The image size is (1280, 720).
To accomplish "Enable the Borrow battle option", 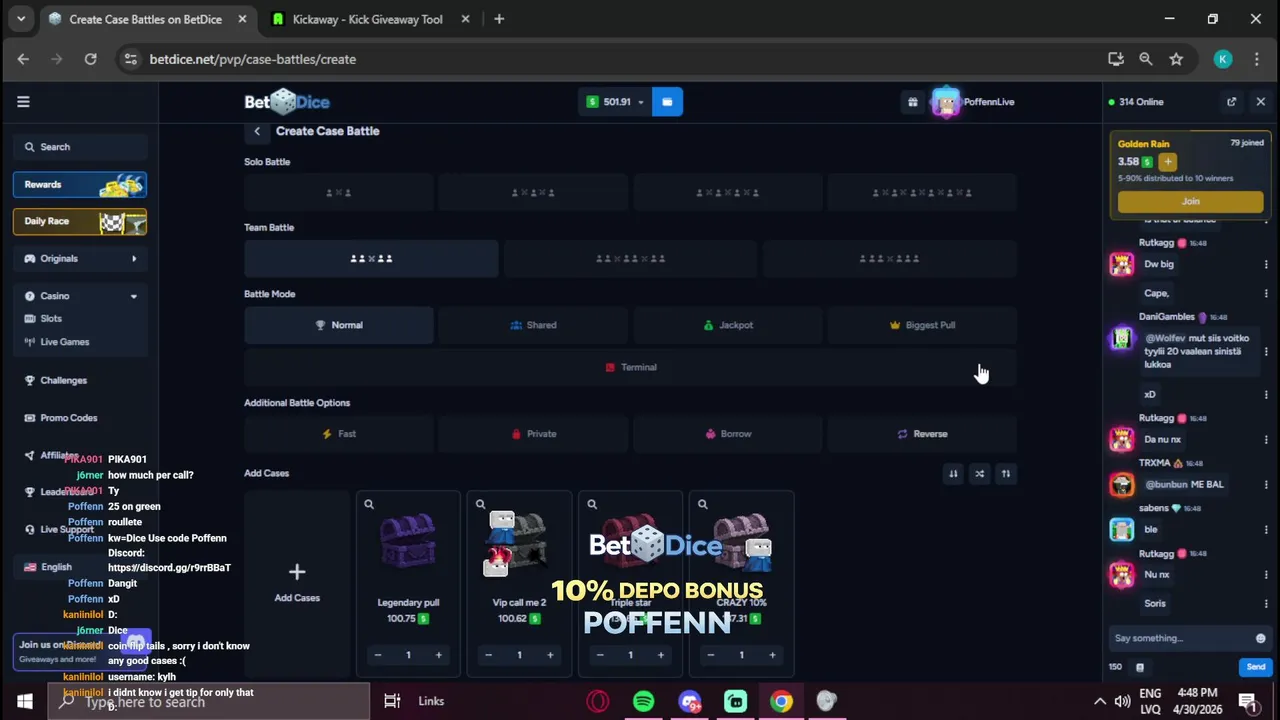I will pos(728,434).
